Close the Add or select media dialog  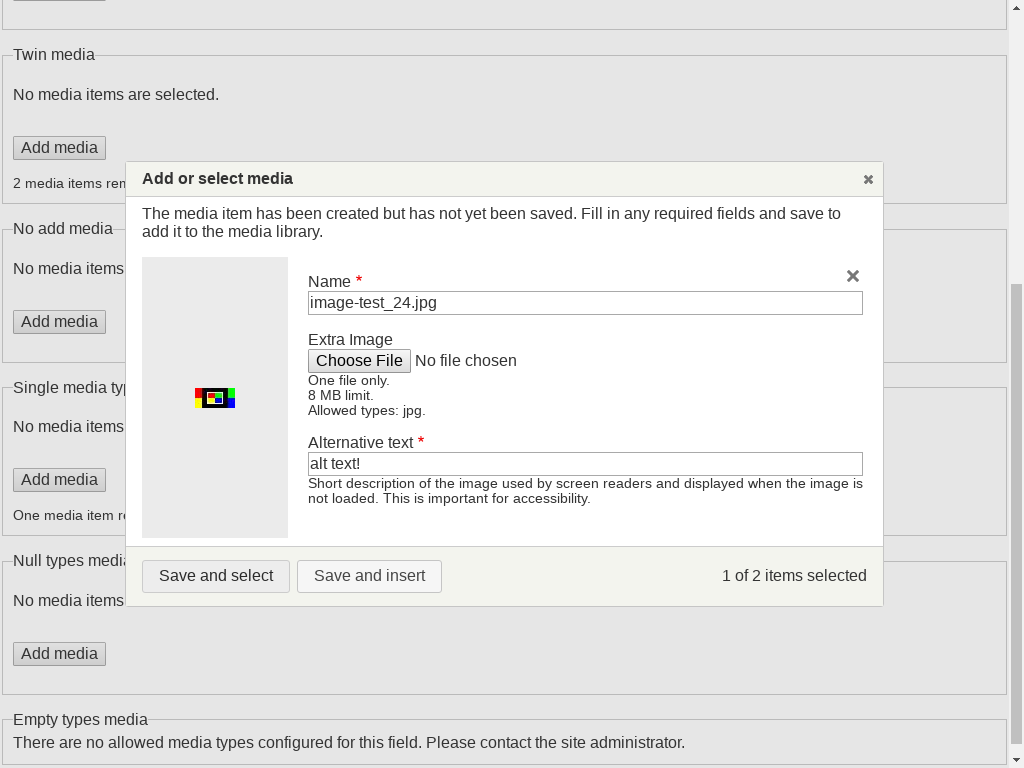click(x=868, y=180)
